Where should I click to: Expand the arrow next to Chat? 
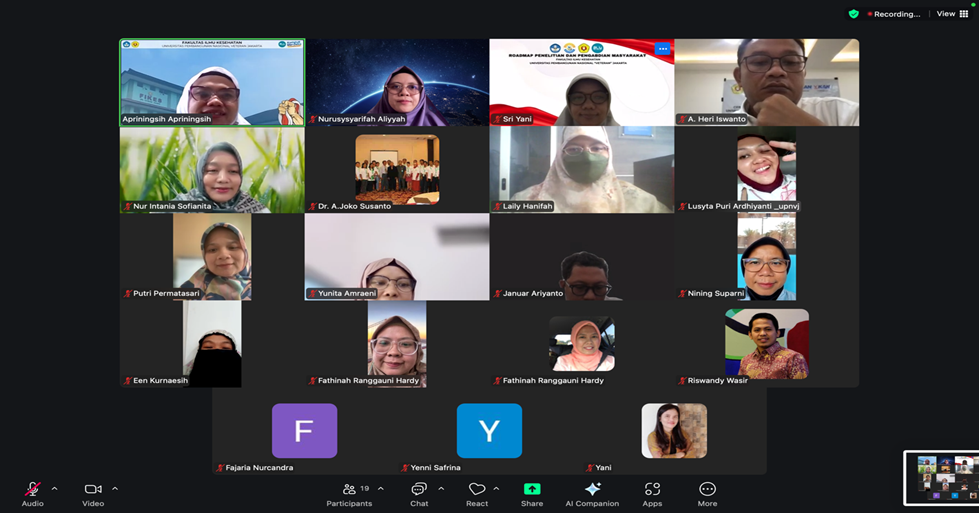(441, 489)
